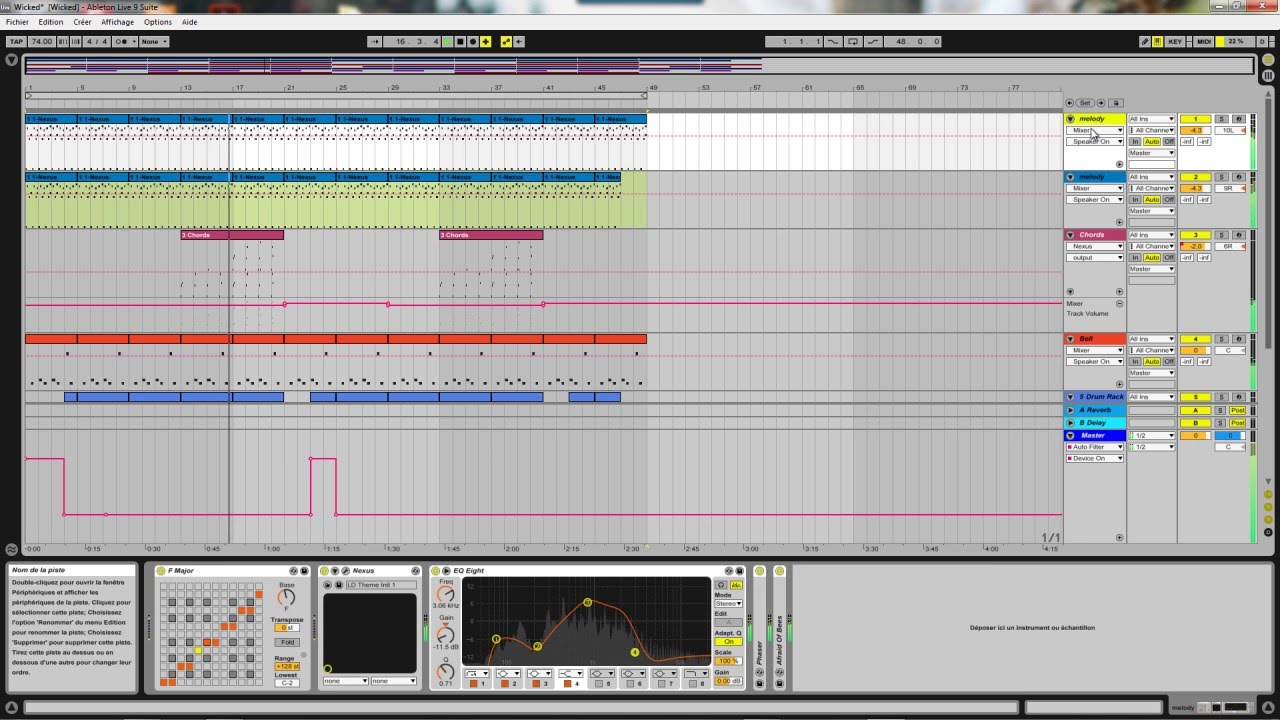The width and height of the screenshot is (1280, 720).
Task: Toggle the EQ Eight device activator
Action: tap(436, 571)
